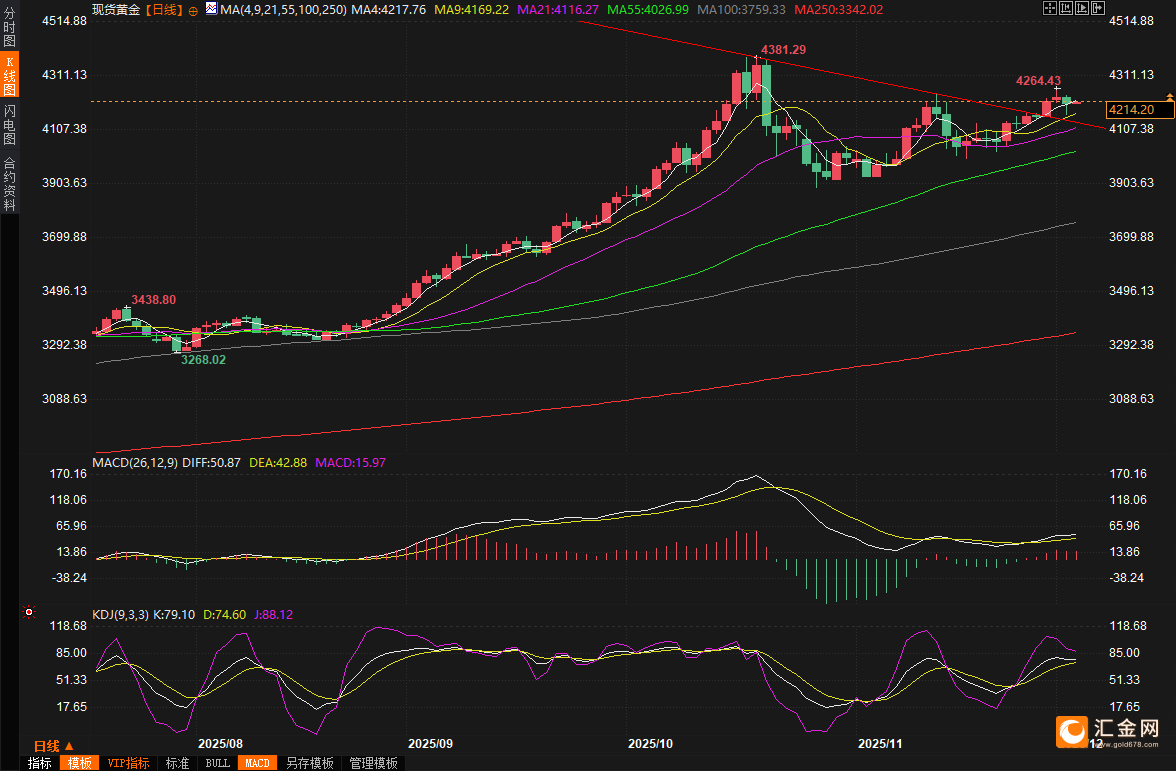Click 管理模板 to manage templates

(374, 763)
